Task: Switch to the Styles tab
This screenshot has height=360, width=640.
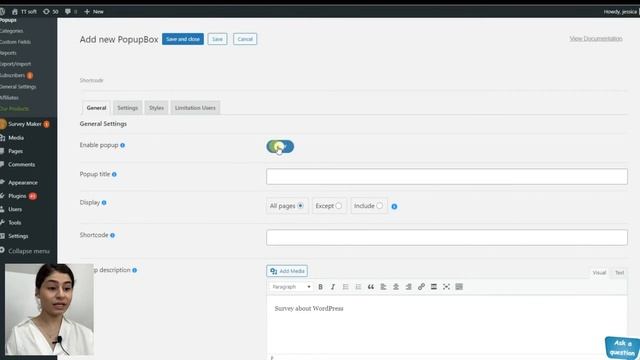Action: (x=156, y=108)
